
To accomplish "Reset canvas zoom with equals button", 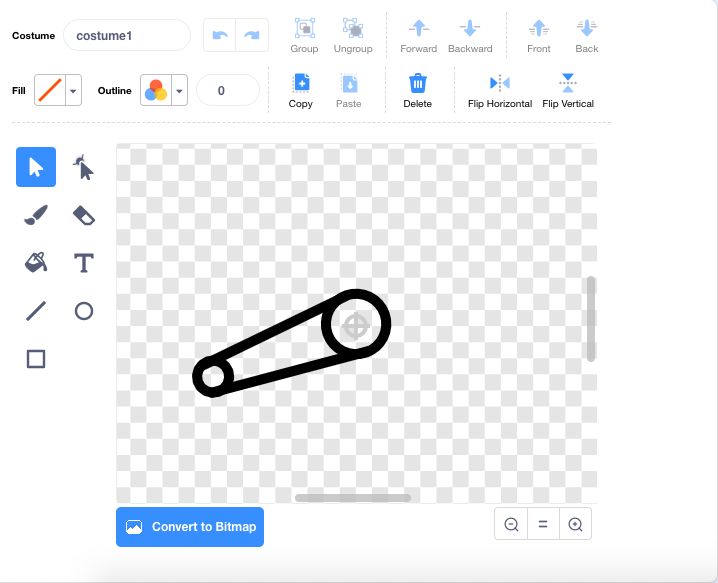I will (543, 524).
